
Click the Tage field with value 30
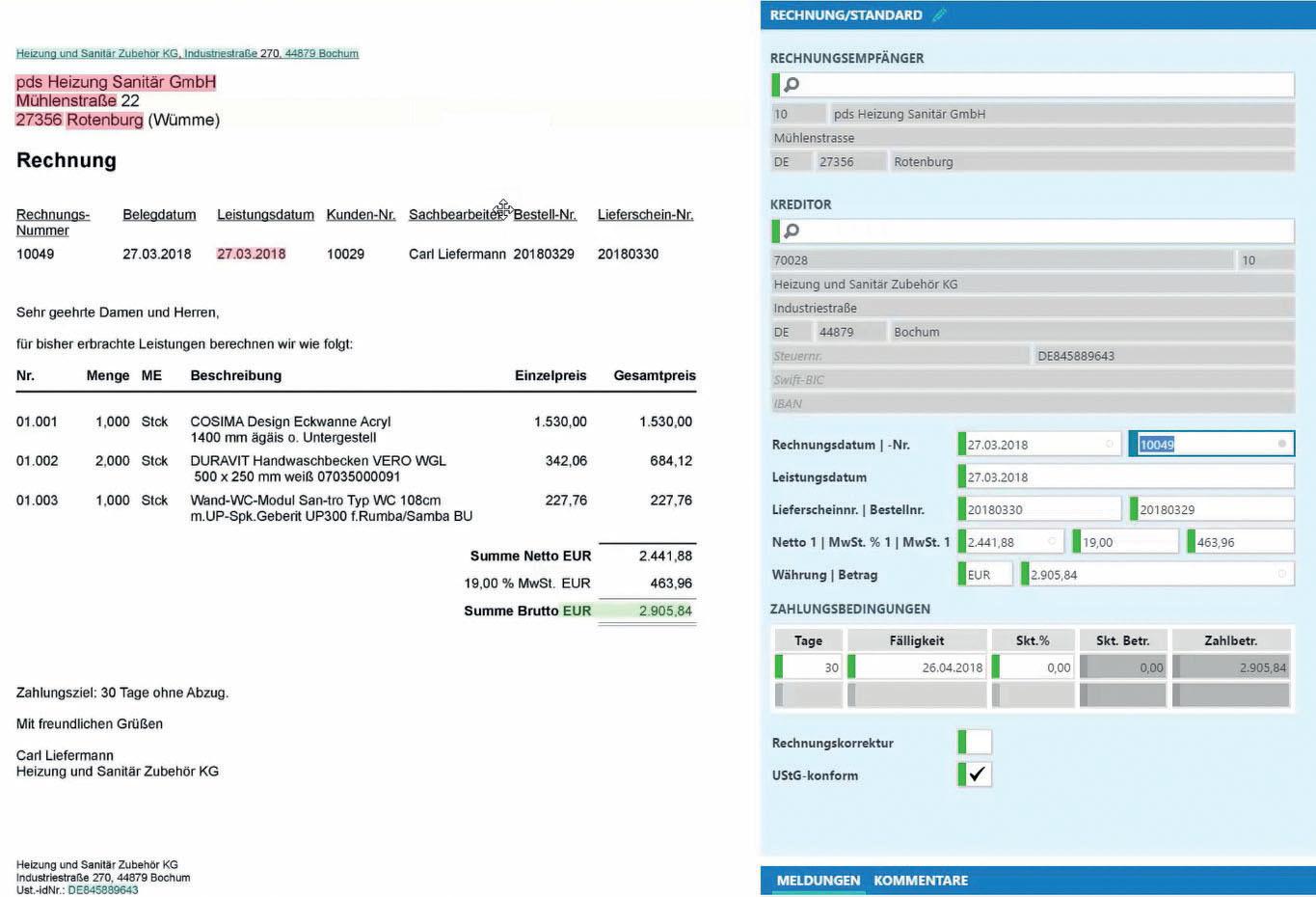[x=811, y=667]
